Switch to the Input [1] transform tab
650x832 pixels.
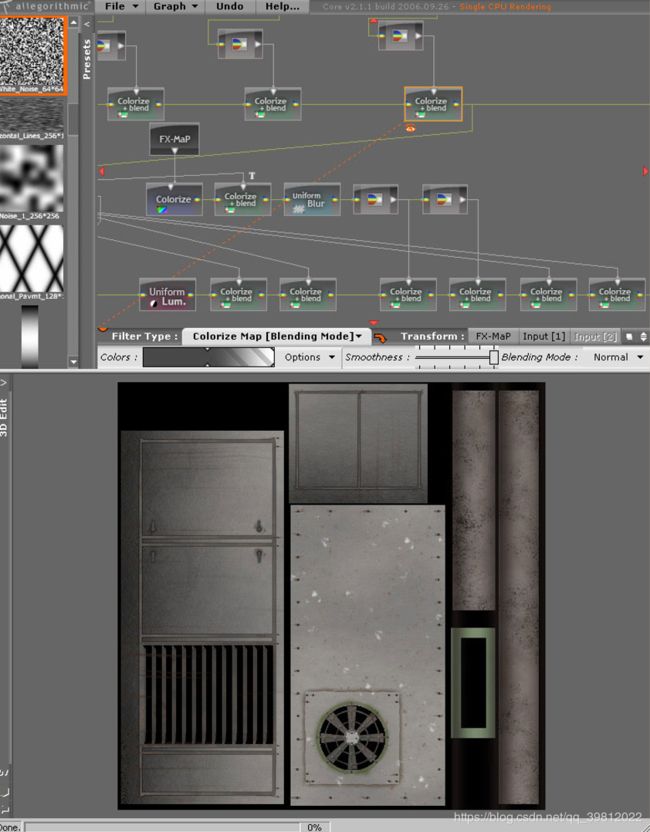(x=544, y=336)
